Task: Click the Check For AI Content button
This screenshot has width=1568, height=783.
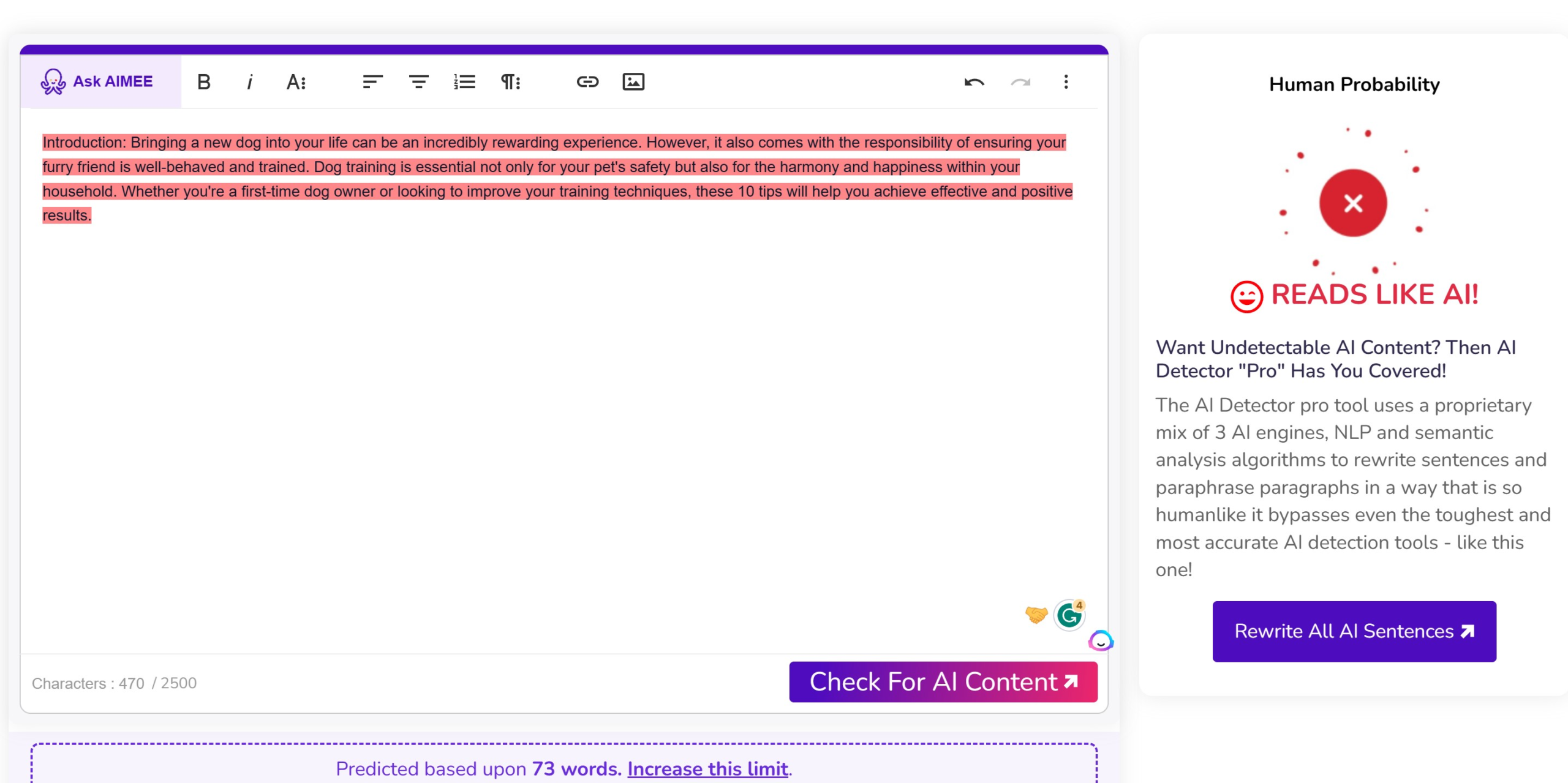Action: click(943, 681)
